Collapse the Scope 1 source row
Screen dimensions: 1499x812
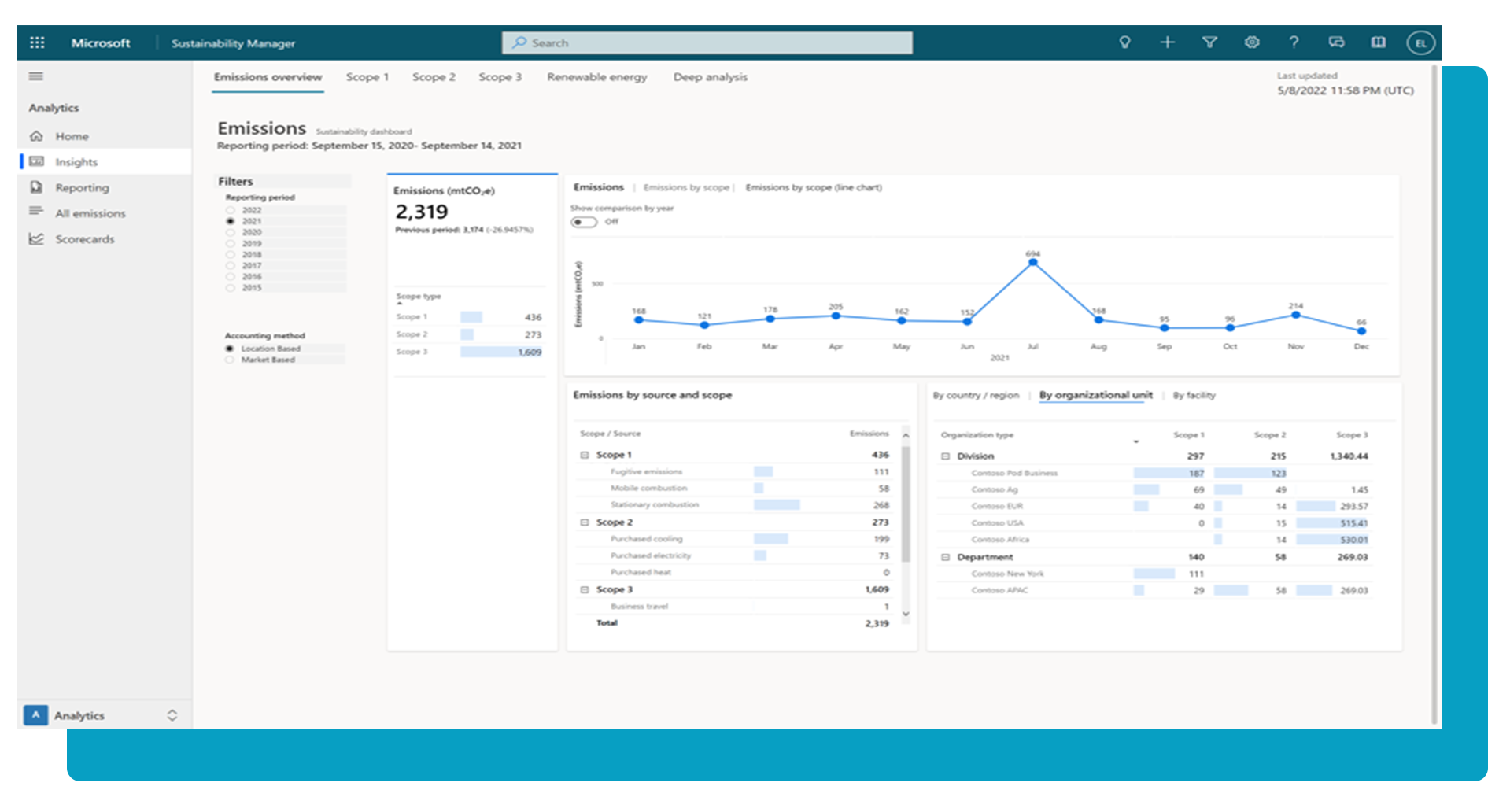[585, 455]
